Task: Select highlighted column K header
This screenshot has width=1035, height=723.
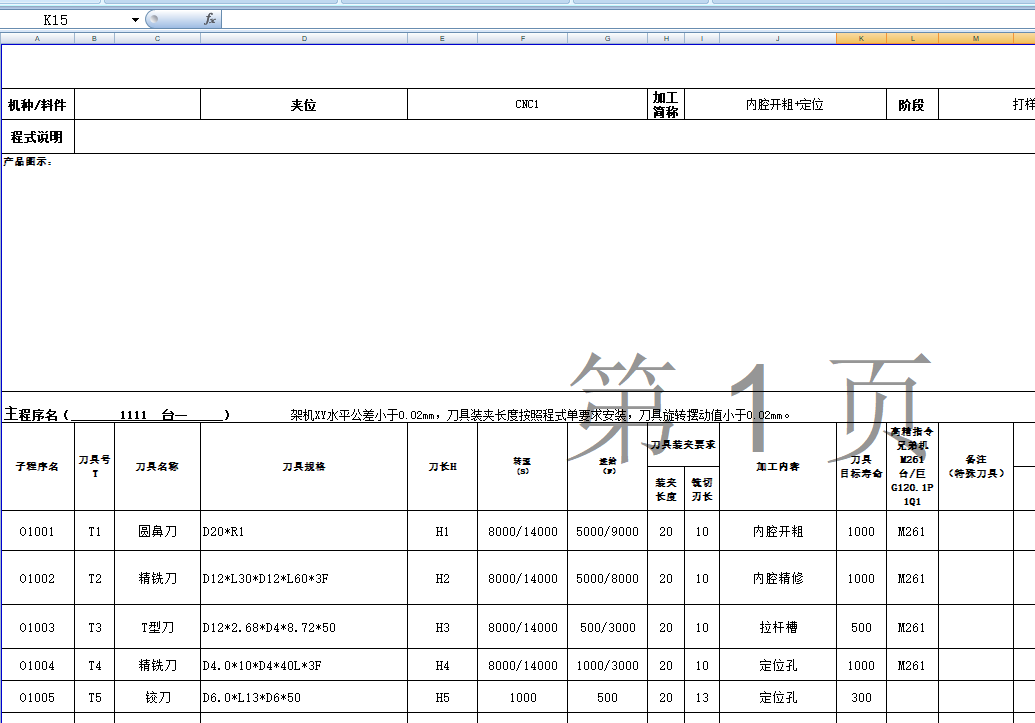Action: tap(861, 38)
